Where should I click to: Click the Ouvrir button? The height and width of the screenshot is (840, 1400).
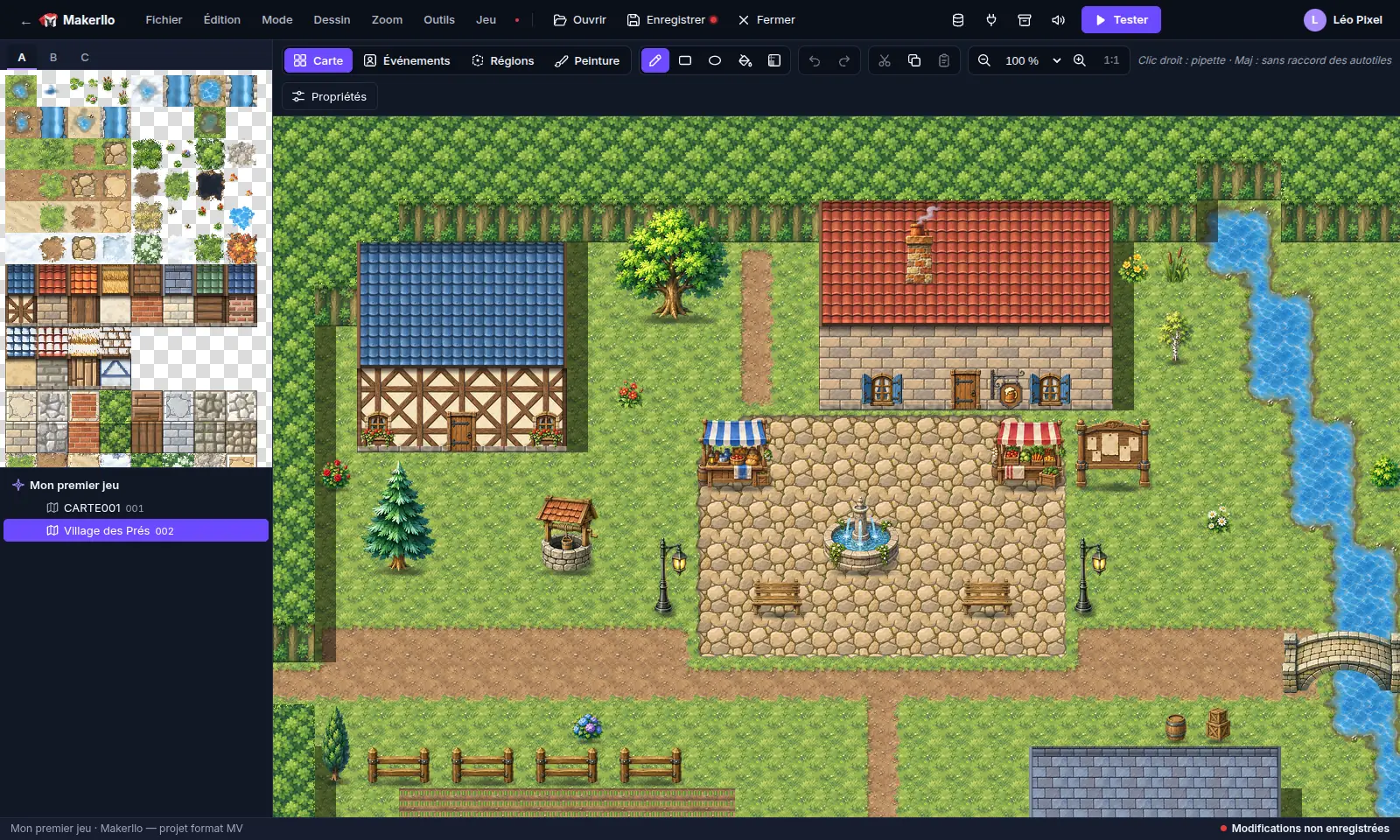point(579,19)
